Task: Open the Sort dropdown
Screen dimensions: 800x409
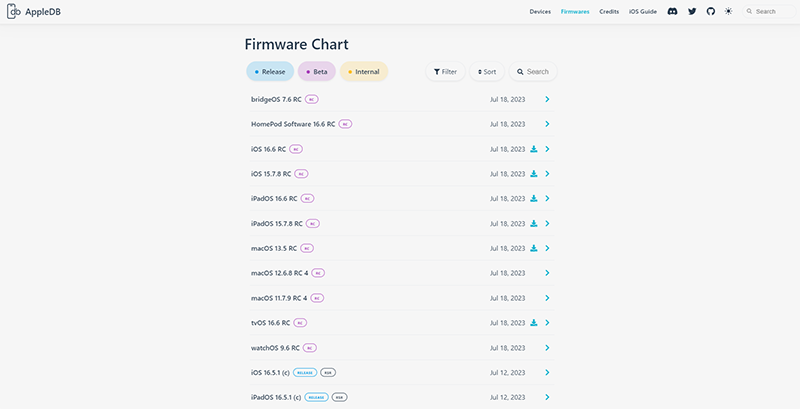Action: click(x=487, y=71)
